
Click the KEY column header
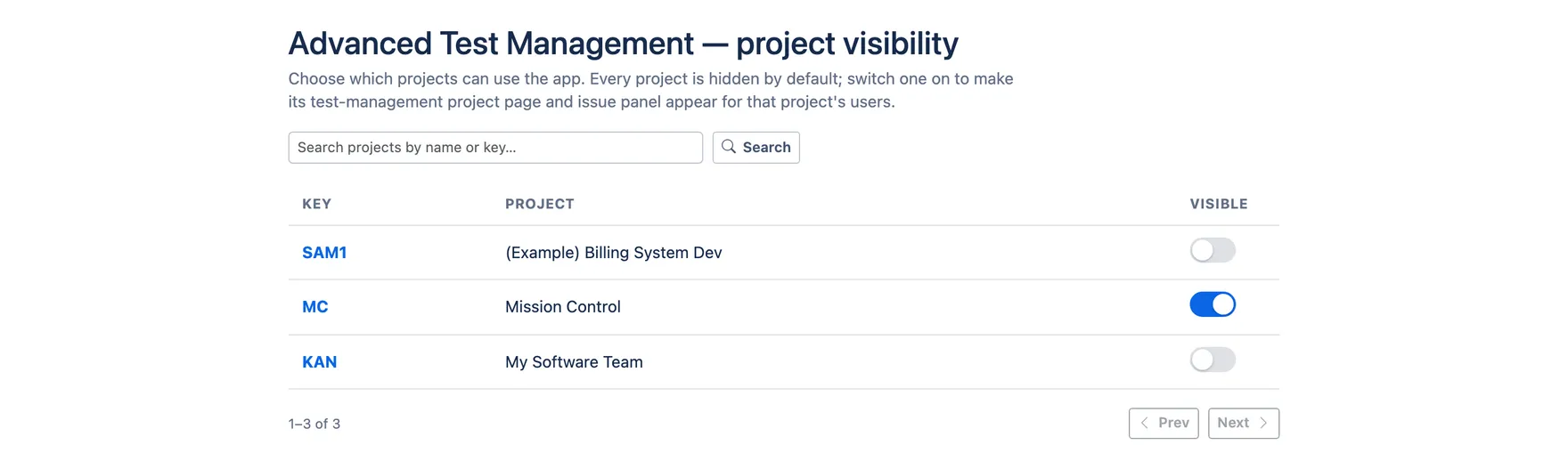[317, 204]
